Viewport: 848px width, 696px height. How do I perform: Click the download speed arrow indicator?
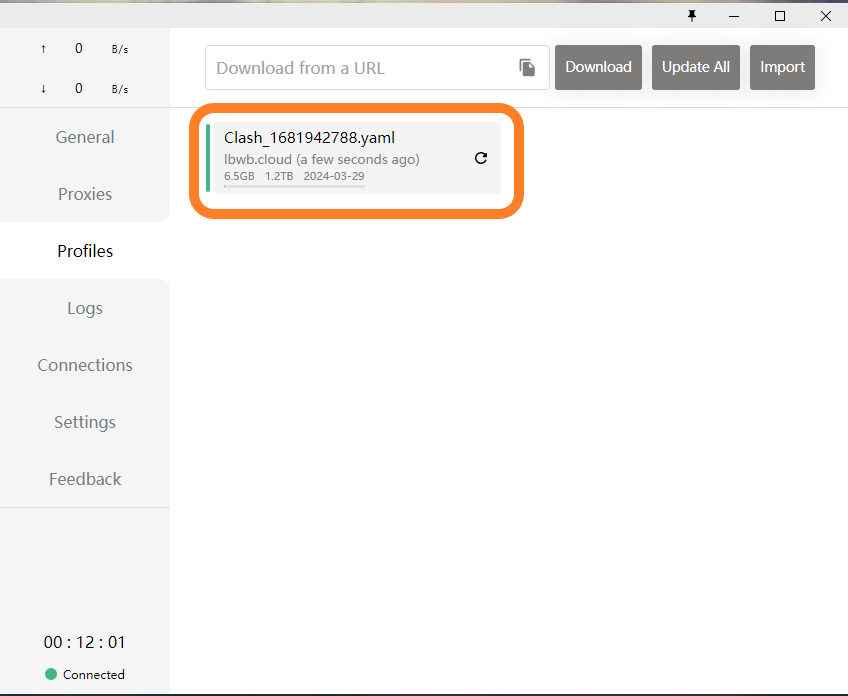tap(43, 89)
